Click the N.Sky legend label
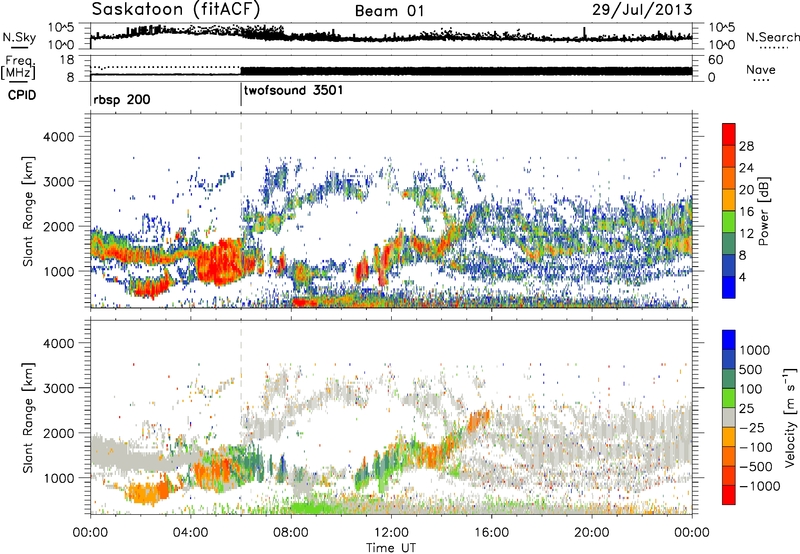The image size is (800, 554). tap(19, 37)
